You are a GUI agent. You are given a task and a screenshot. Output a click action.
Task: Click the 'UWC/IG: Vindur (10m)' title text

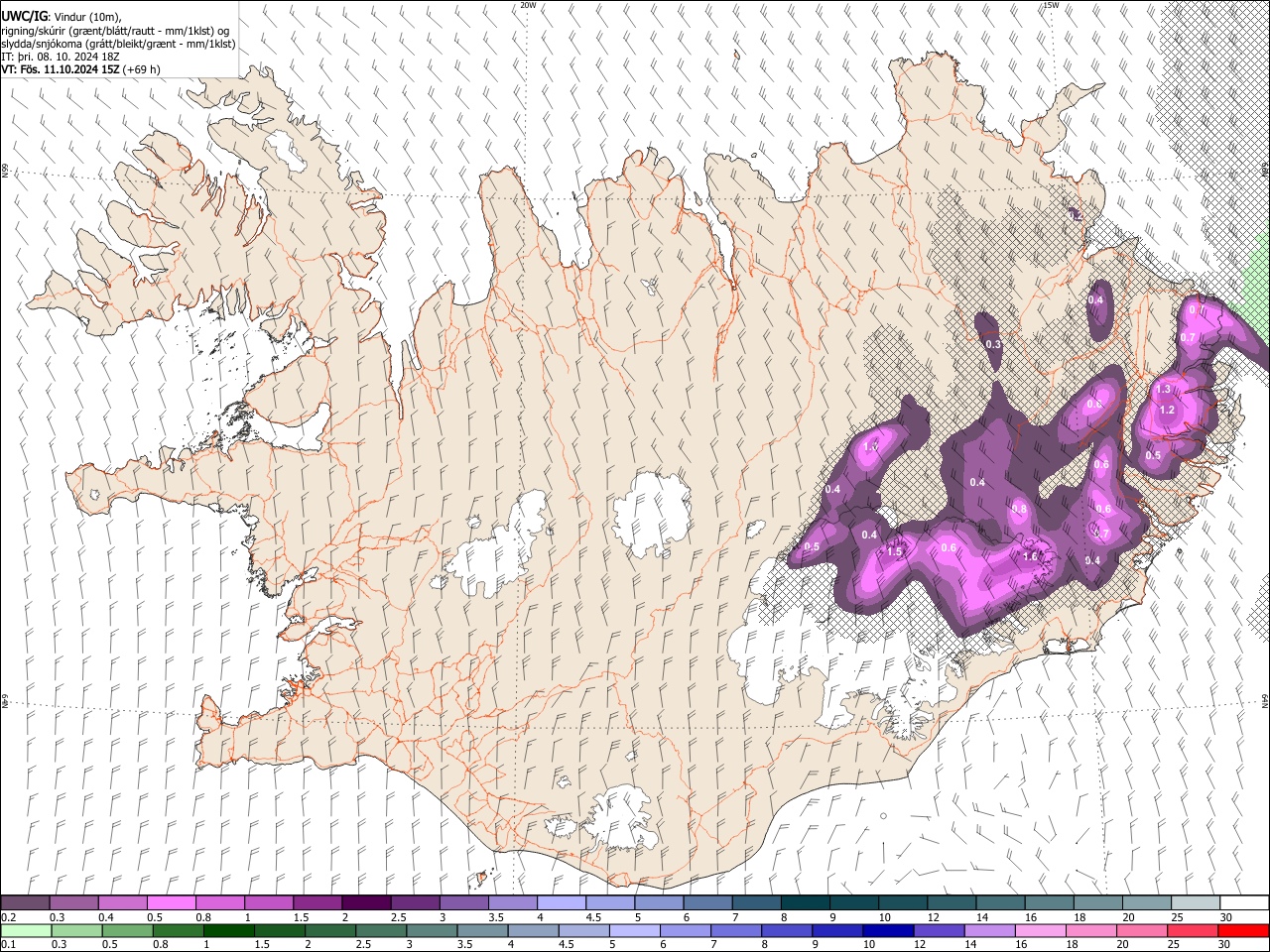[x=61, y=16]
